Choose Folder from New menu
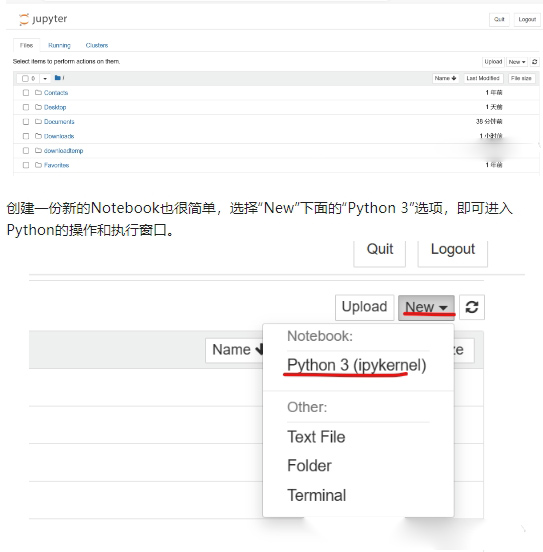 (x=310, y=466)
